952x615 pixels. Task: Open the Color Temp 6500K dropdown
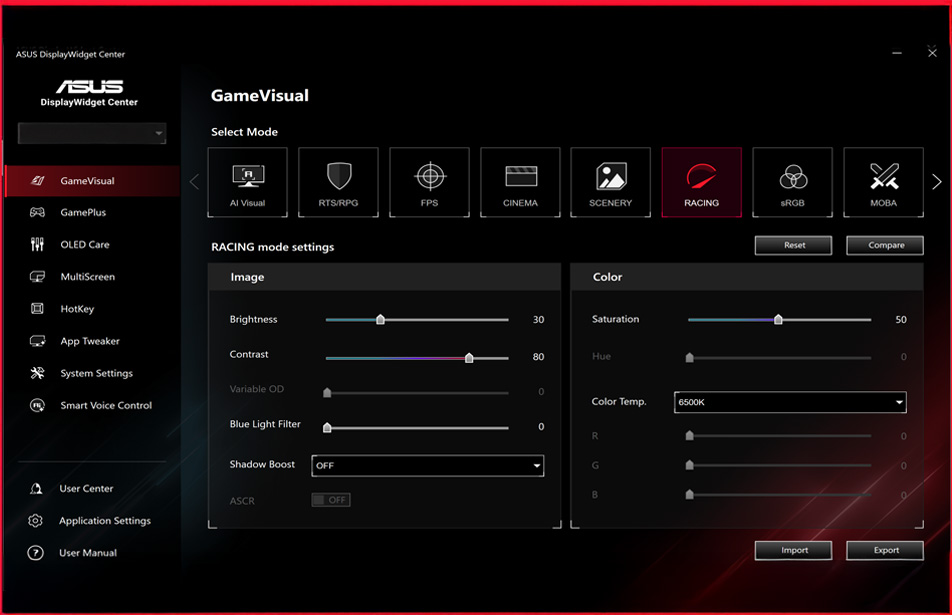pyautogui.click(x=790, y=402)
